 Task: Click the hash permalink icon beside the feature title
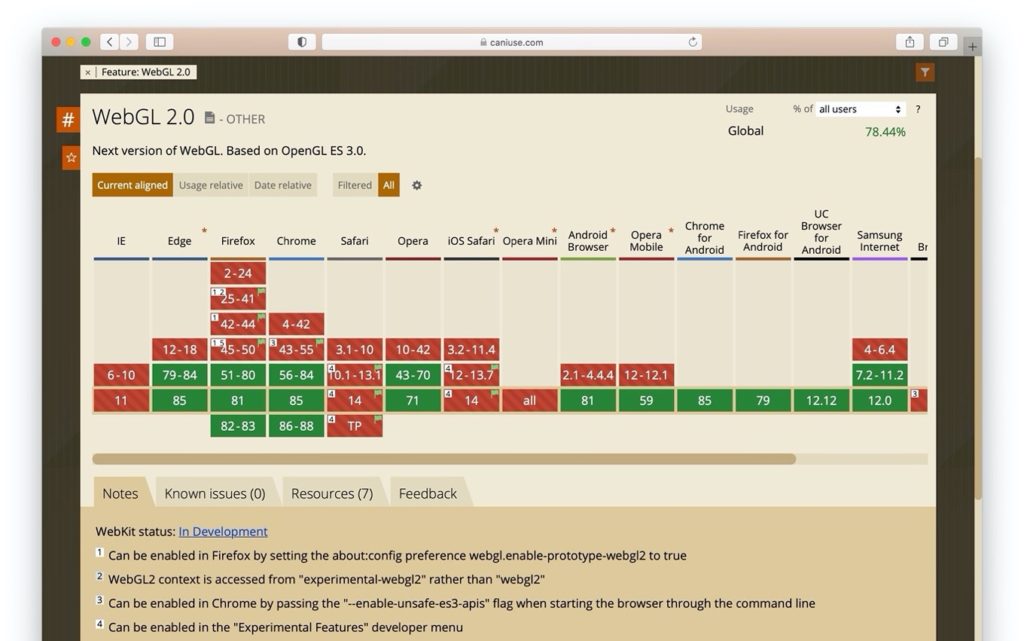(x=69, y=118)
